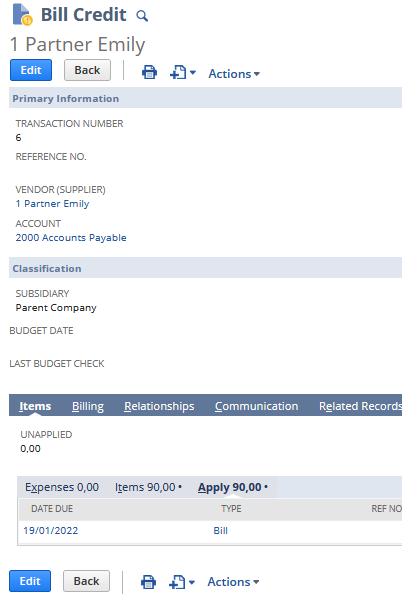Open the Bill type link in the row
The image size is (402, 601).
[x=220, y=530]
